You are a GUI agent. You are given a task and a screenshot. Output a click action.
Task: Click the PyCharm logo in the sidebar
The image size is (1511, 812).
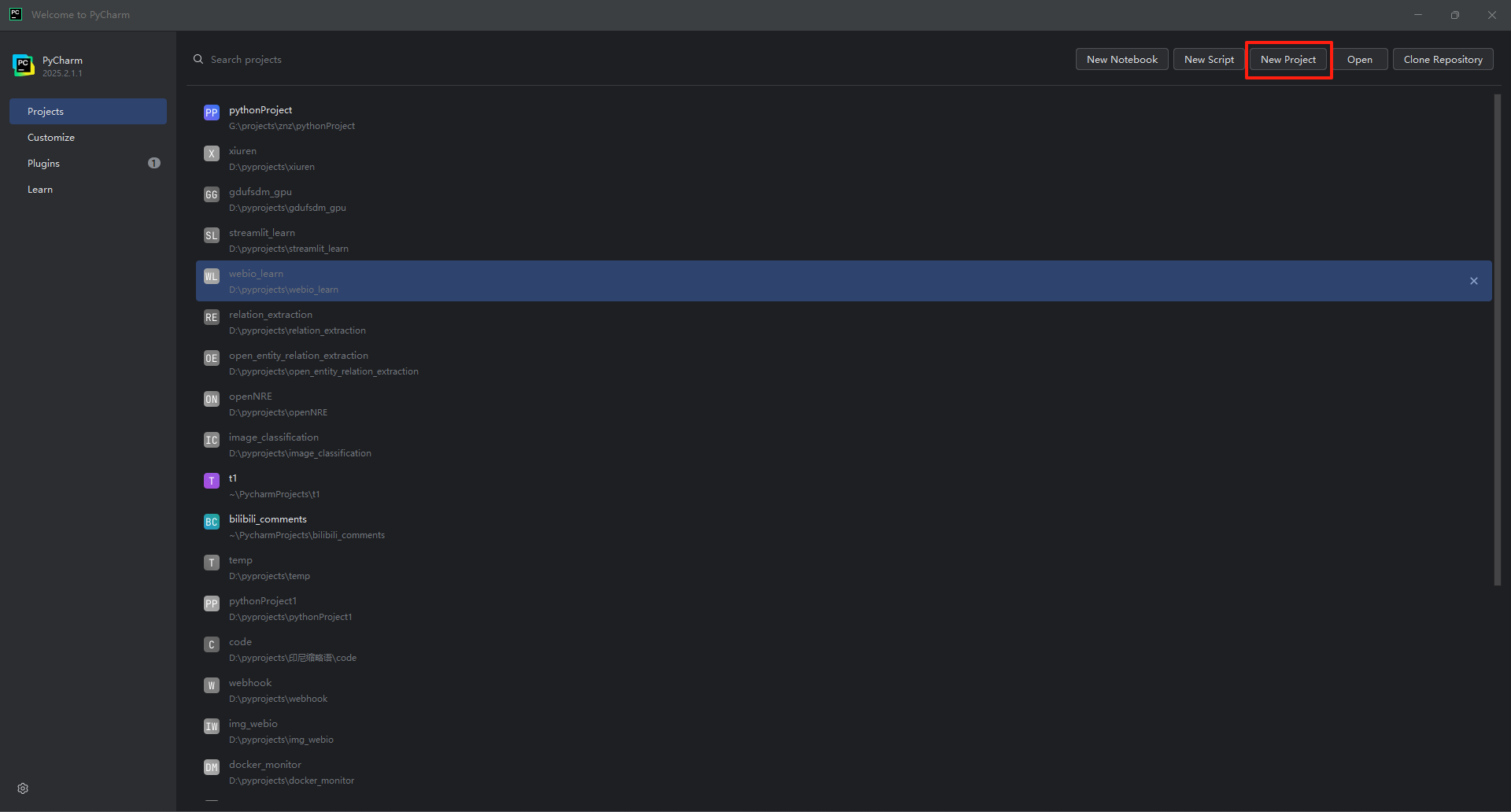pos(24,65)
